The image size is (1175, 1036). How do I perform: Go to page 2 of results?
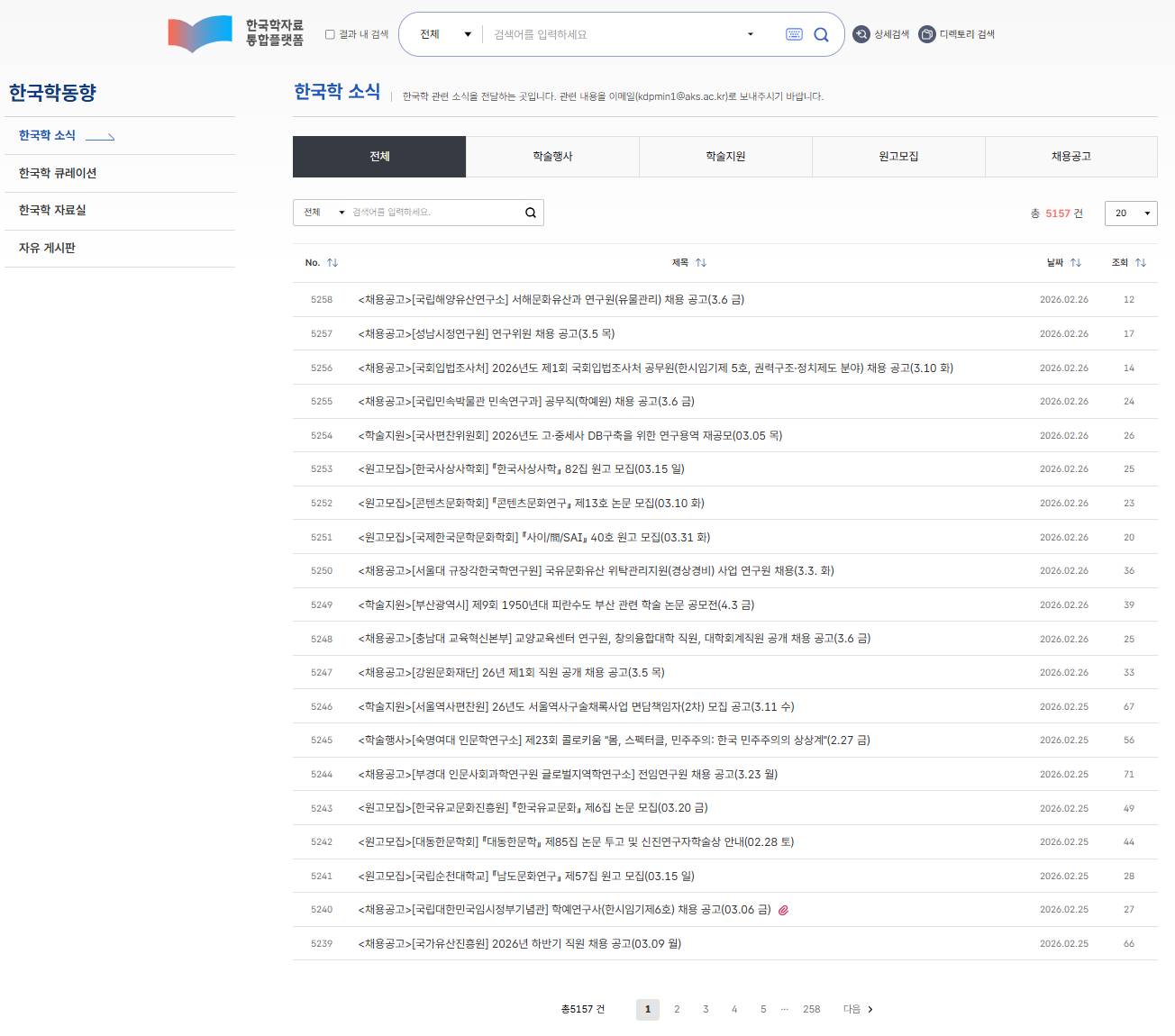677,1009
